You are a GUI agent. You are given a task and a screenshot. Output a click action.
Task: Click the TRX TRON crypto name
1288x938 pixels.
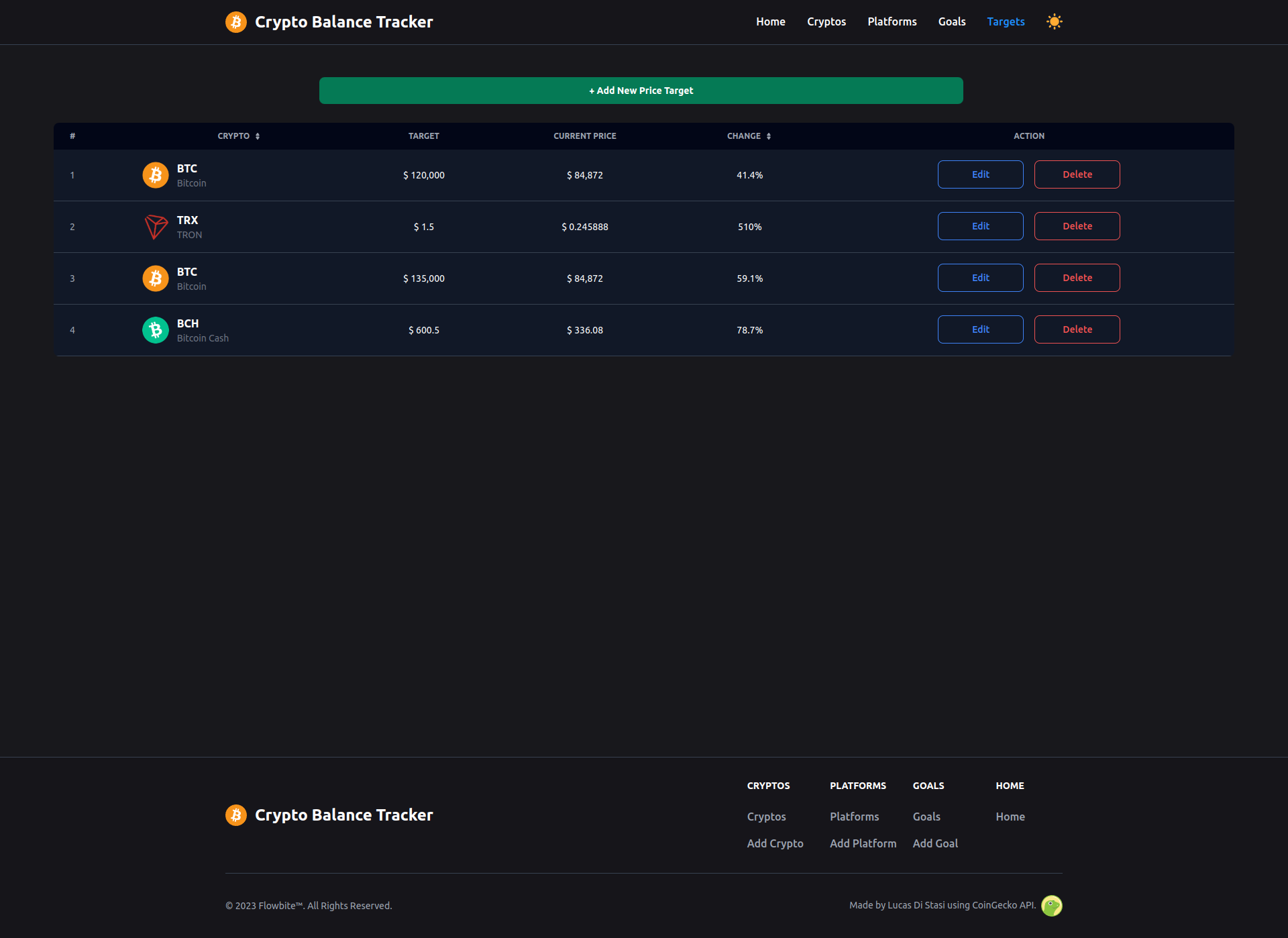tap(189, 227)
